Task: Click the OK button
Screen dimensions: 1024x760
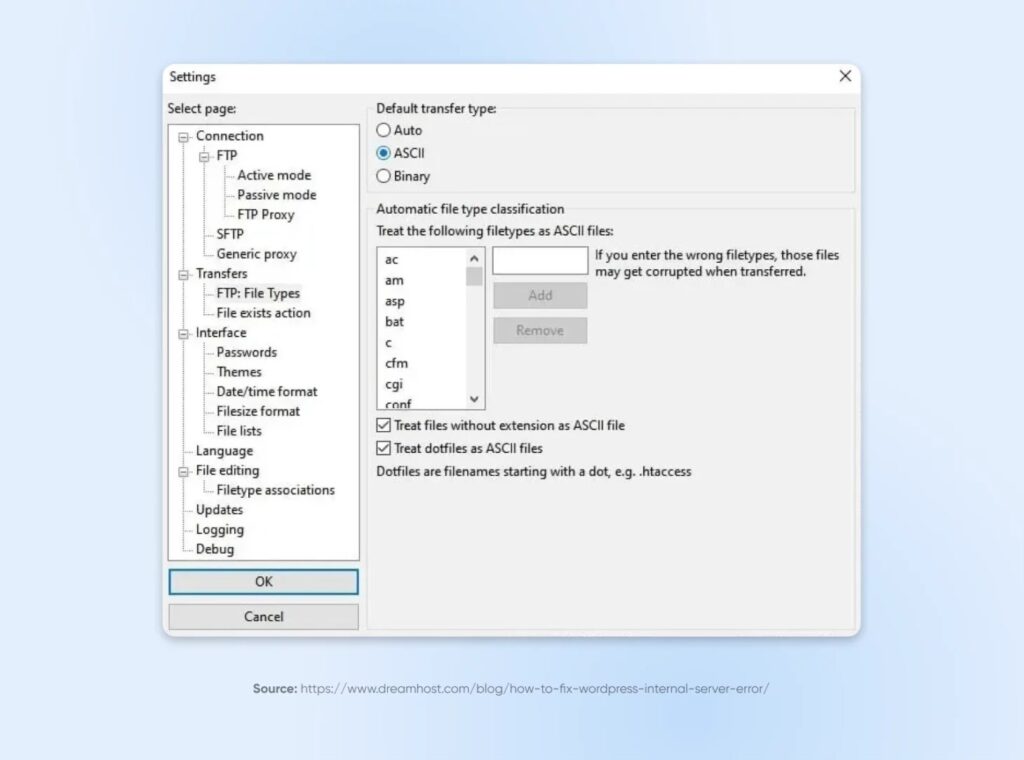Action: 263,581
